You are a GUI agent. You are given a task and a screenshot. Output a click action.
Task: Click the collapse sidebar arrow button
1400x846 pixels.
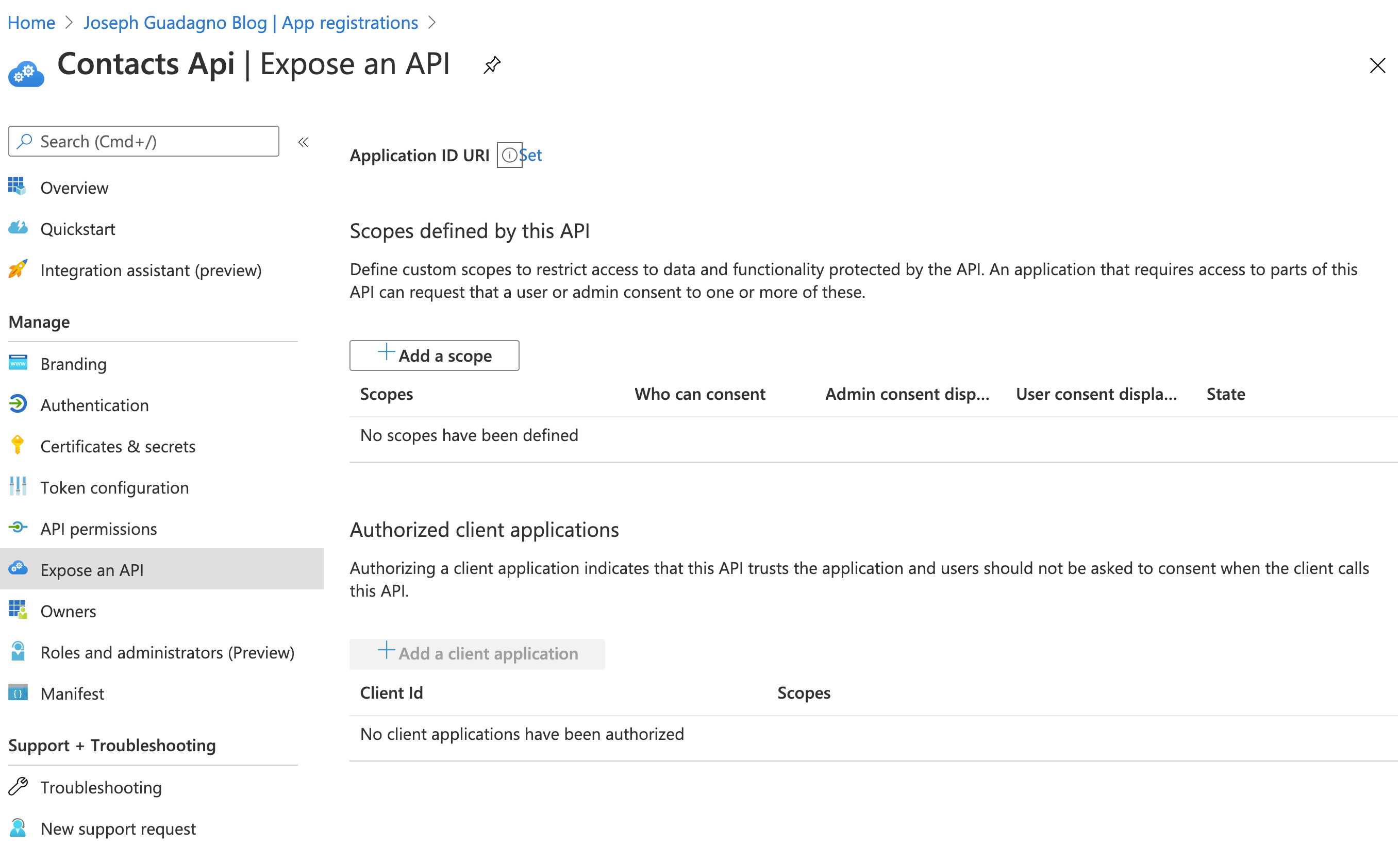coord(305,141)
